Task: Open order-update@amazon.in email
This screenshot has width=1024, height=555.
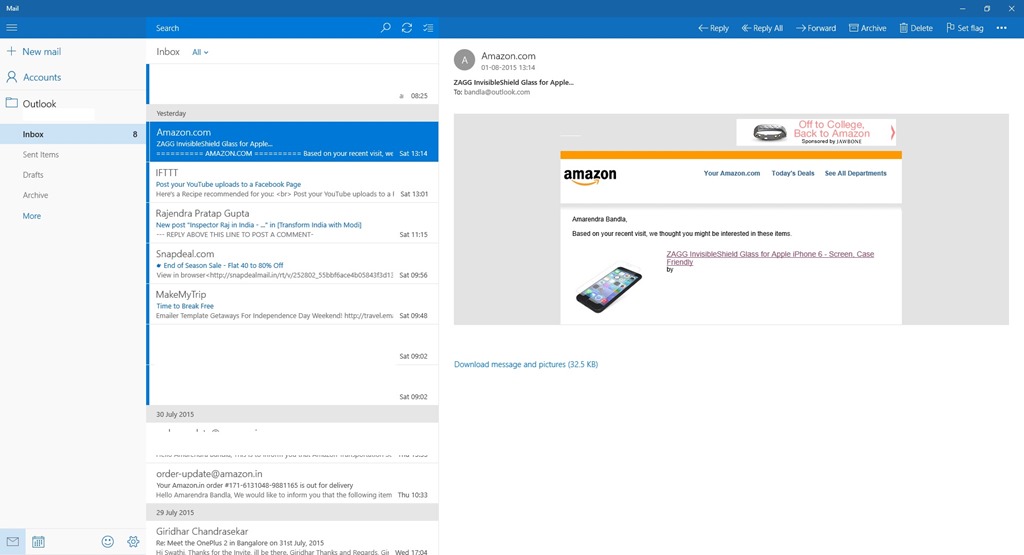Action: [x=293, y=483]
